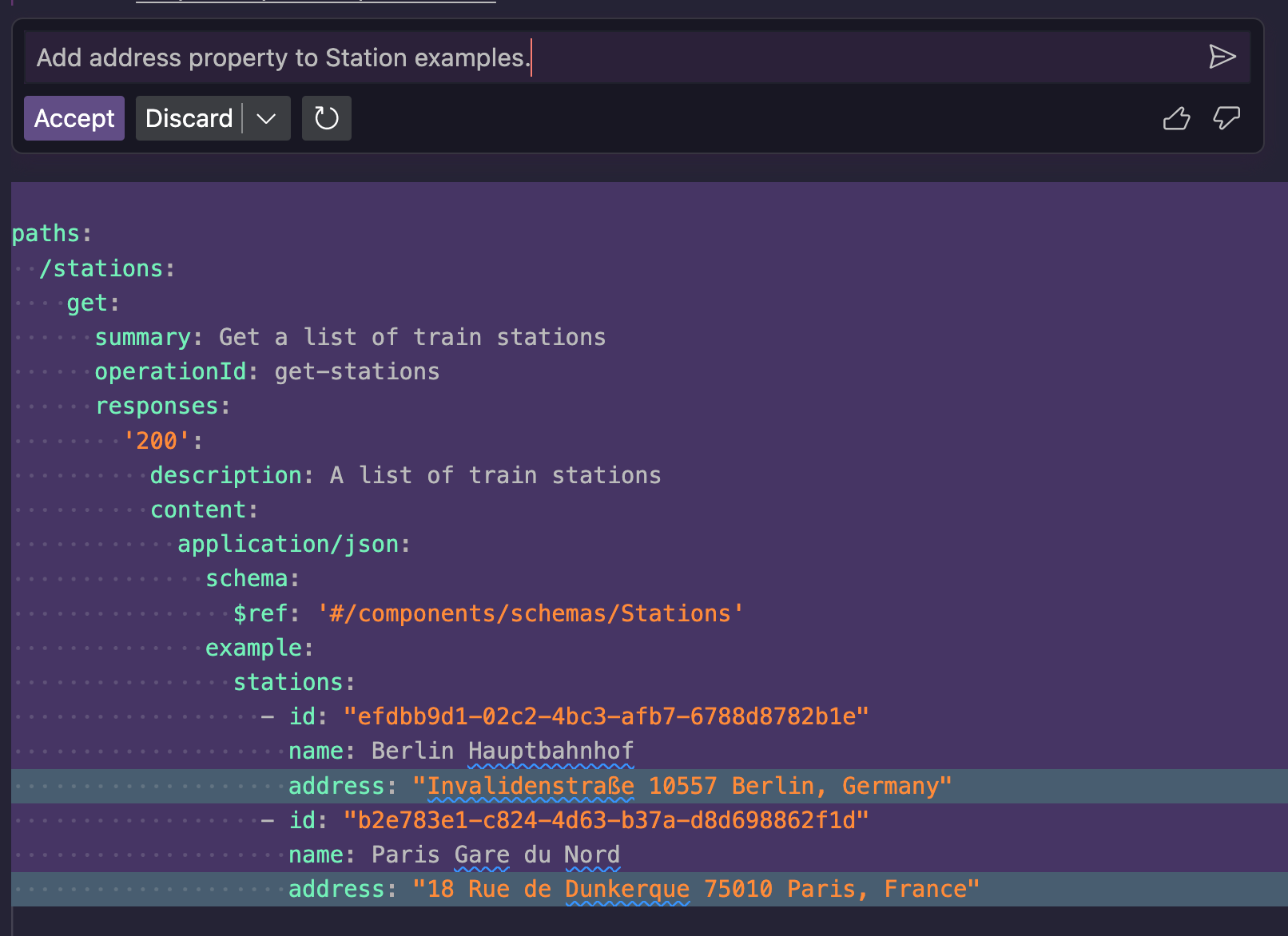Image resolution: width=1288 pixels, height=936 pixels.
Task: Click 'Get a list of train stations' text
Action: click(412, 337)
